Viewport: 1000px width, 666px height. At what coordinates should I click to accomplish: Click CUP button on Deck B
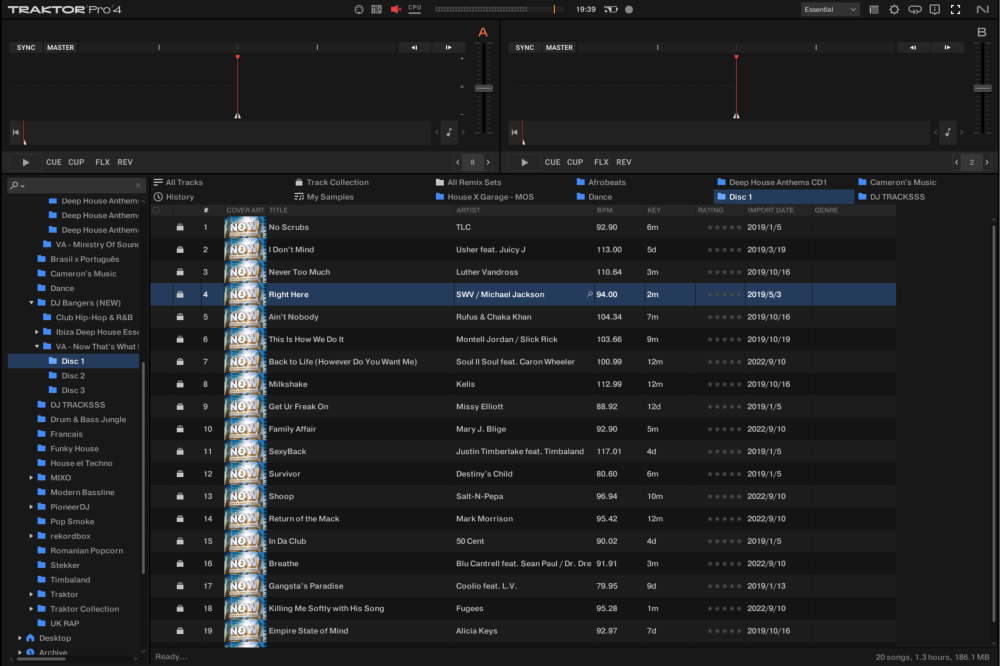(x=575, y=162)
